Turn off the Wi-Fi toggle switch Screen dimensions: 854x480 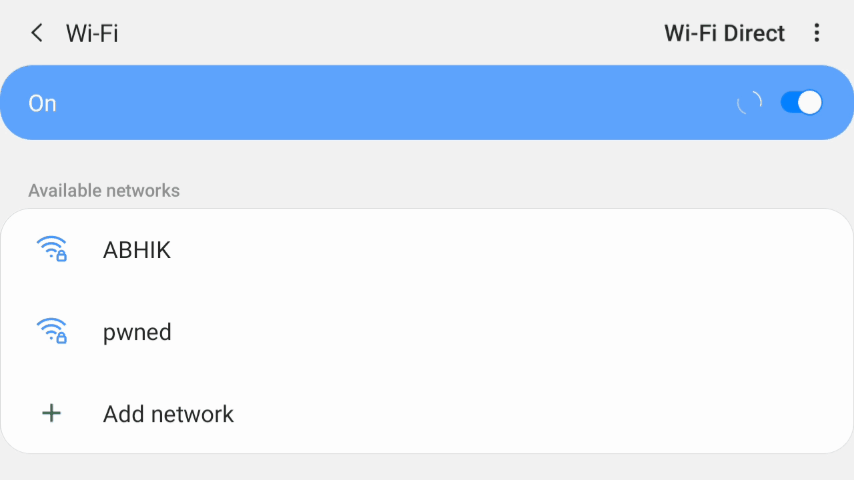[801, 102]
